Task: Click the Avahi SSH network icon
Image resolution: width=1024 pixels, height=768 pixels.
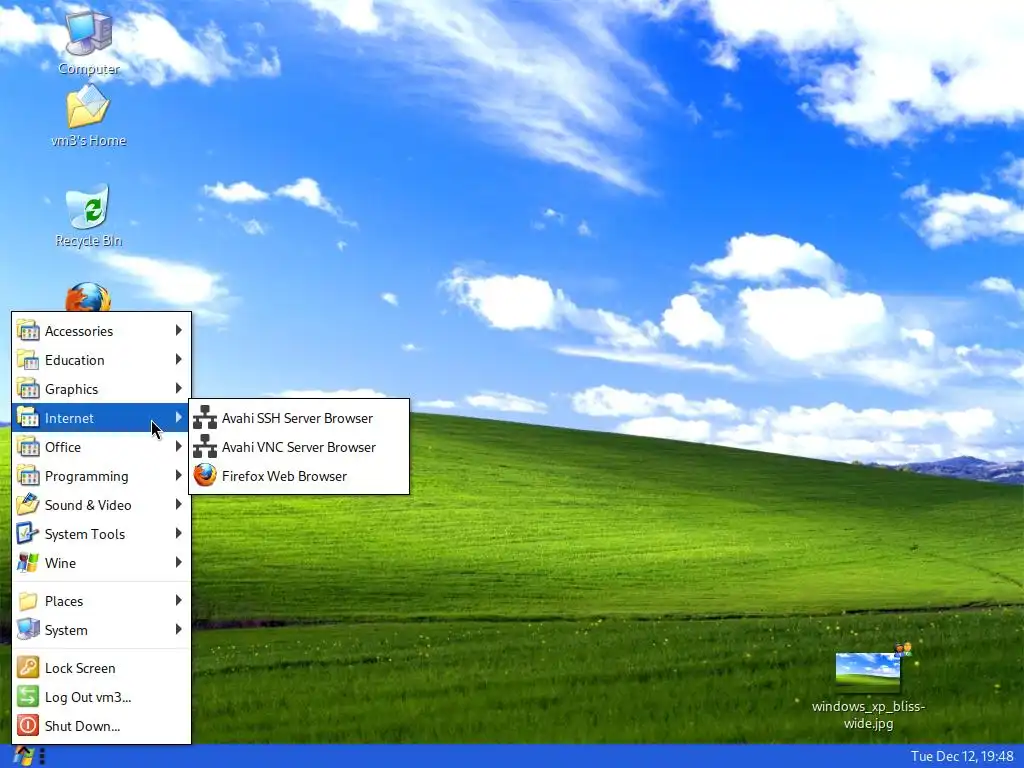Action: click(x=205, y=418)
